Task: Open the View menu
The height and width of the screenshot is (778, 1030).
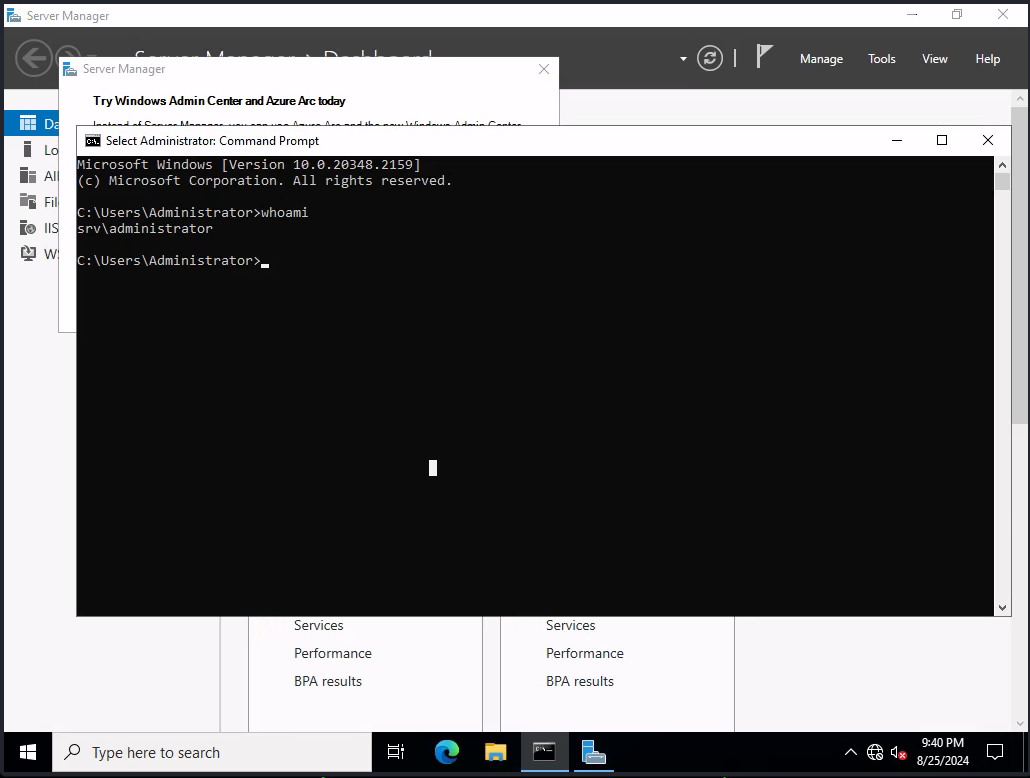Action: click(x=934, y=59)
